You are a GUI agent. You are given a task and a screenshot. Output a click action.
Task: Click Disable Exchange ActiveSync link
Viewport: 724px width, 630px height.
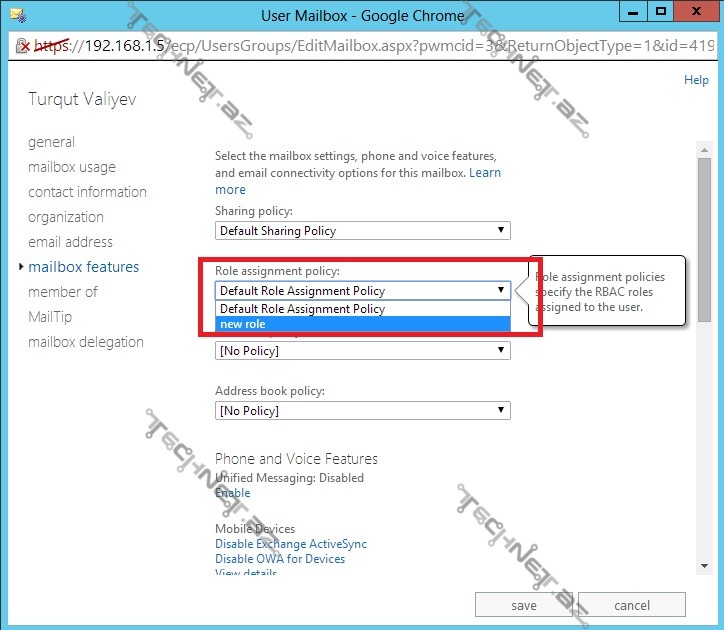pyautogui.click(x=291, y=544)
